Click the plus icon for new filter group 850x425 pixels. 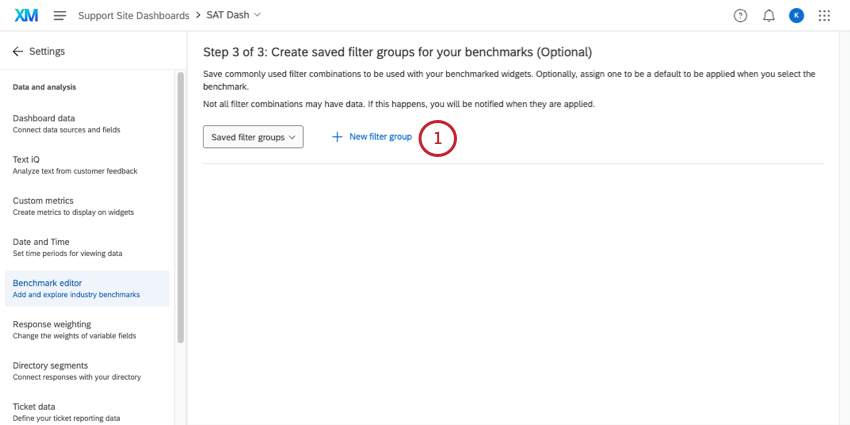coord(337,137)
